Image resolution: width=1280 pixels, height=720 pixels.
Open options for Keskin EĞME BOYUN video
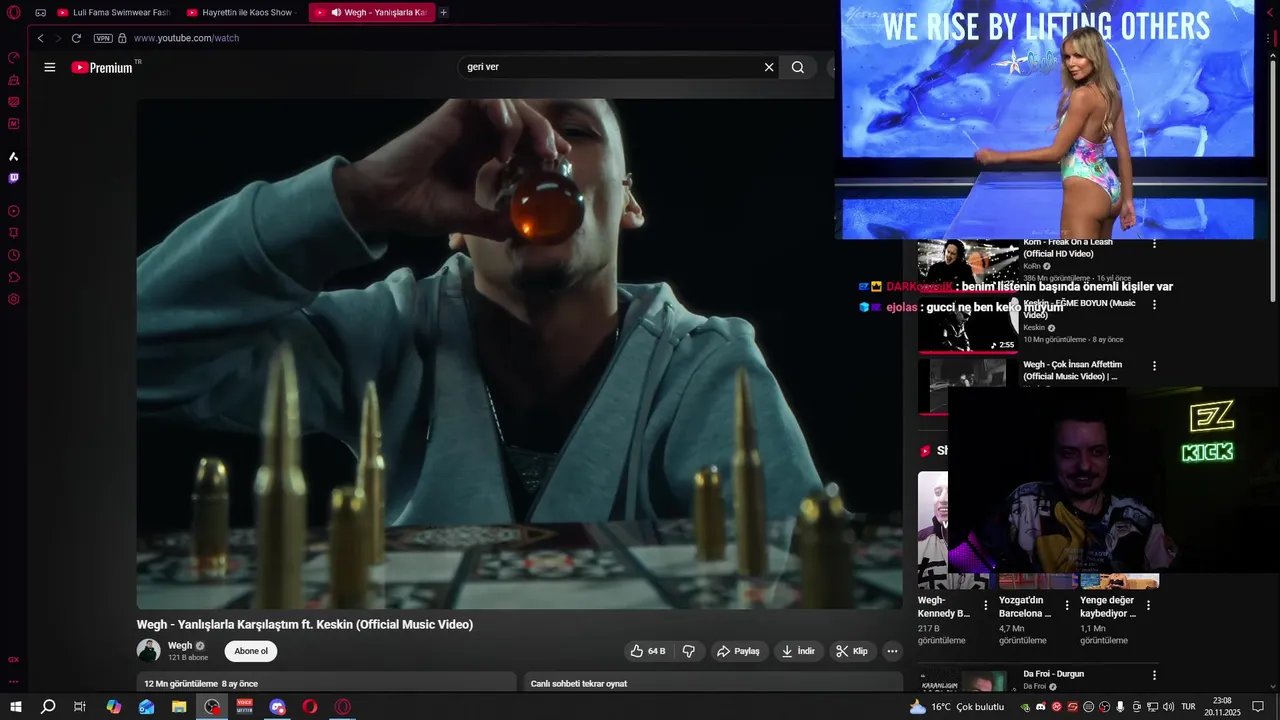click(1154, 305)
